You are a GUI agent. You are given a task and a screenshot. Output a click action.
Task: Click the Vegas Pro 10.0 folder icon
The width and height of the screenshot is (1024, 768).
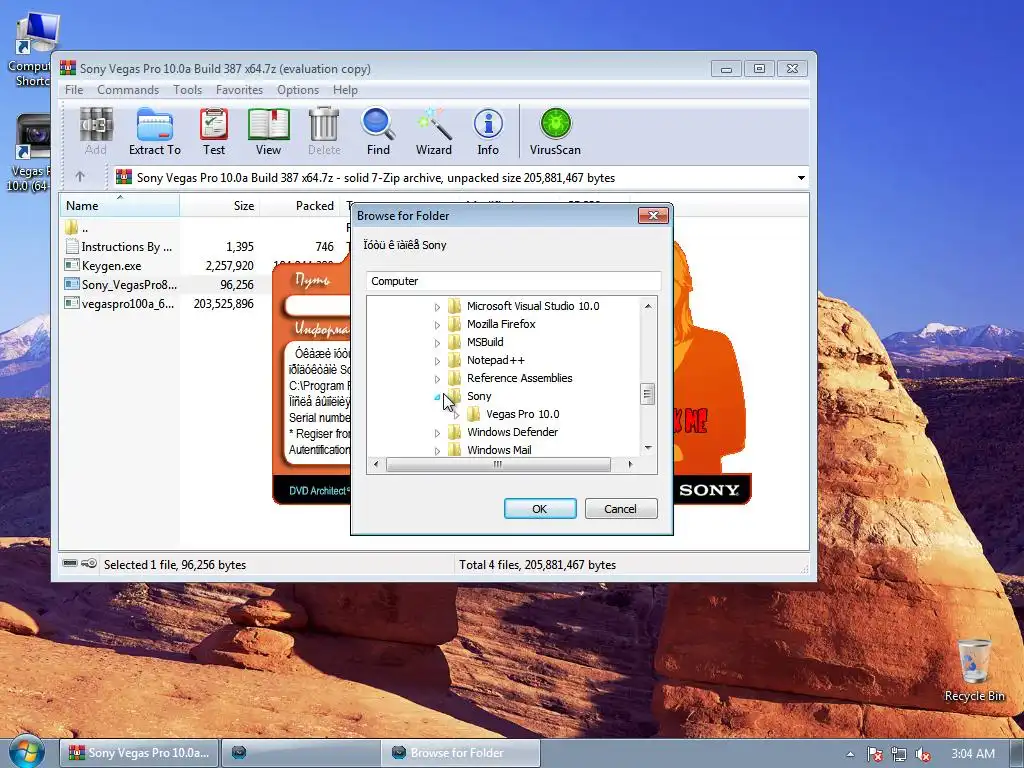[474, 414]
